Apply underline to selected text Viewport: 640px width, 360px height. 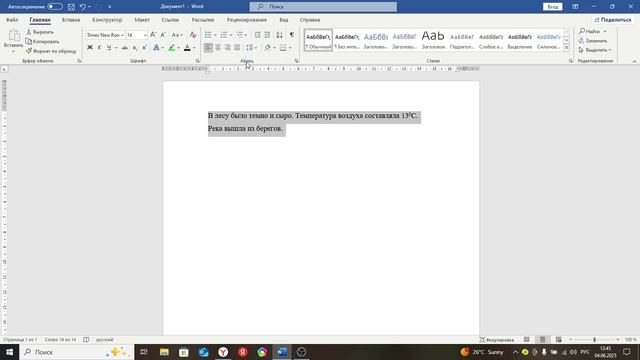pyautogui.click(x=109, y=48)
